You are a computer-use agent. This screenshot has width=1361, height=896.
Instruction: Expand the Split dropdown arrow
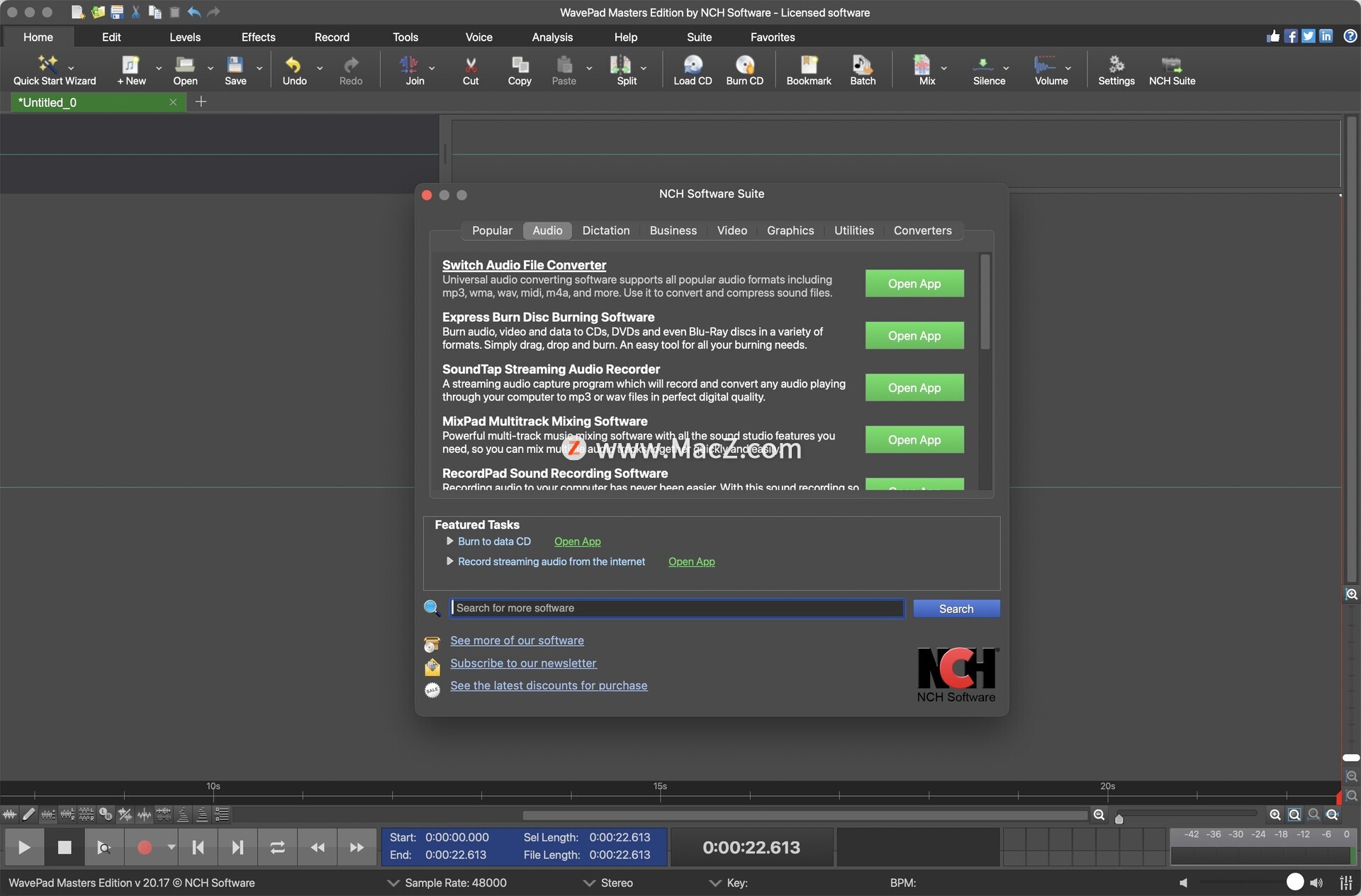pyautogui.click(x=644, y=68)
